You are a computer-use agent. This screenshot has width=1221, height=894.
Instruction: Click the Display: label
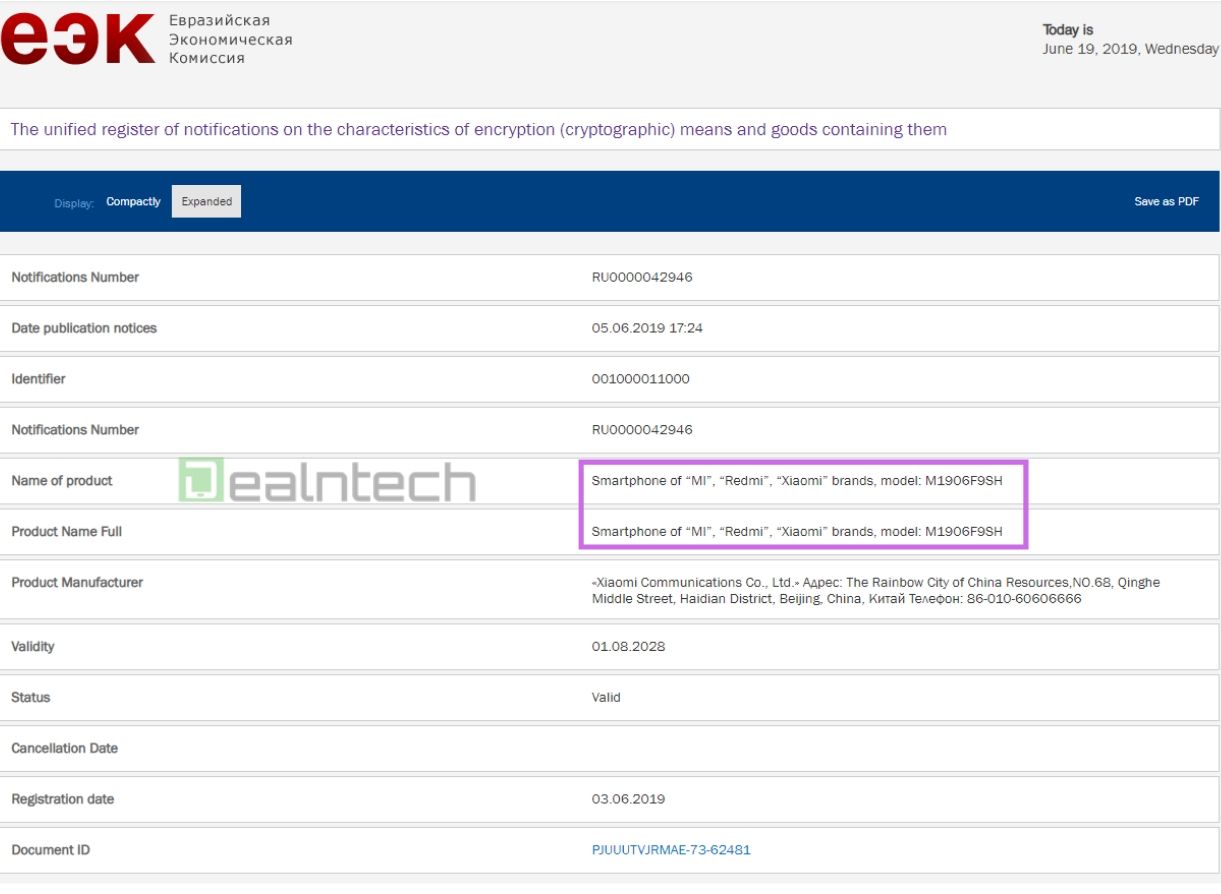[x=74, y=203]
